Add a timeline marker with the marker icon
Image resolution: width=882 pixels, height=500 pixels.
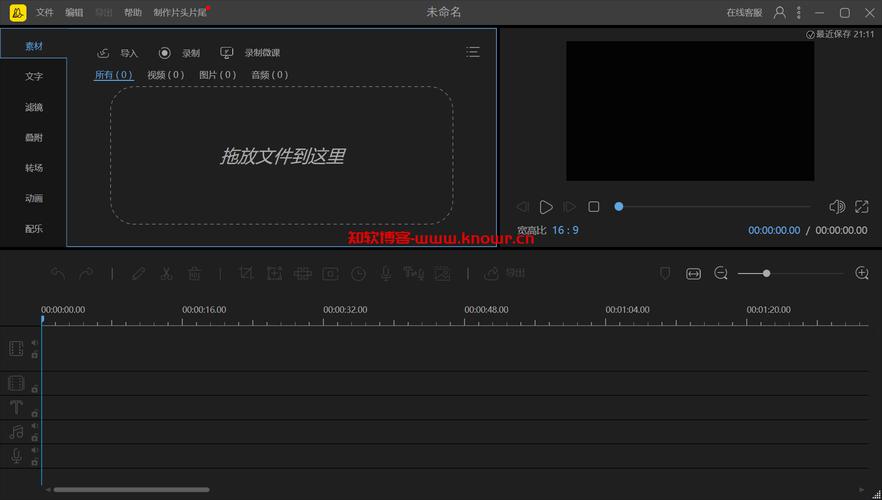(x=665, y=273)
